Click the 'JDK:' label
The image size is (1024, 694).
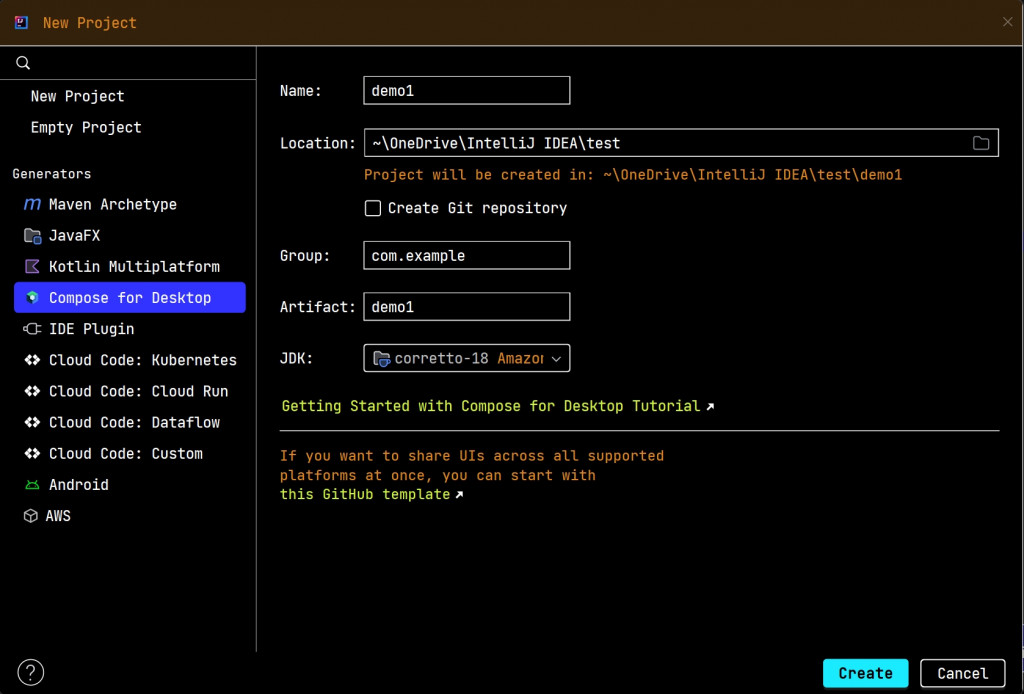296,358
